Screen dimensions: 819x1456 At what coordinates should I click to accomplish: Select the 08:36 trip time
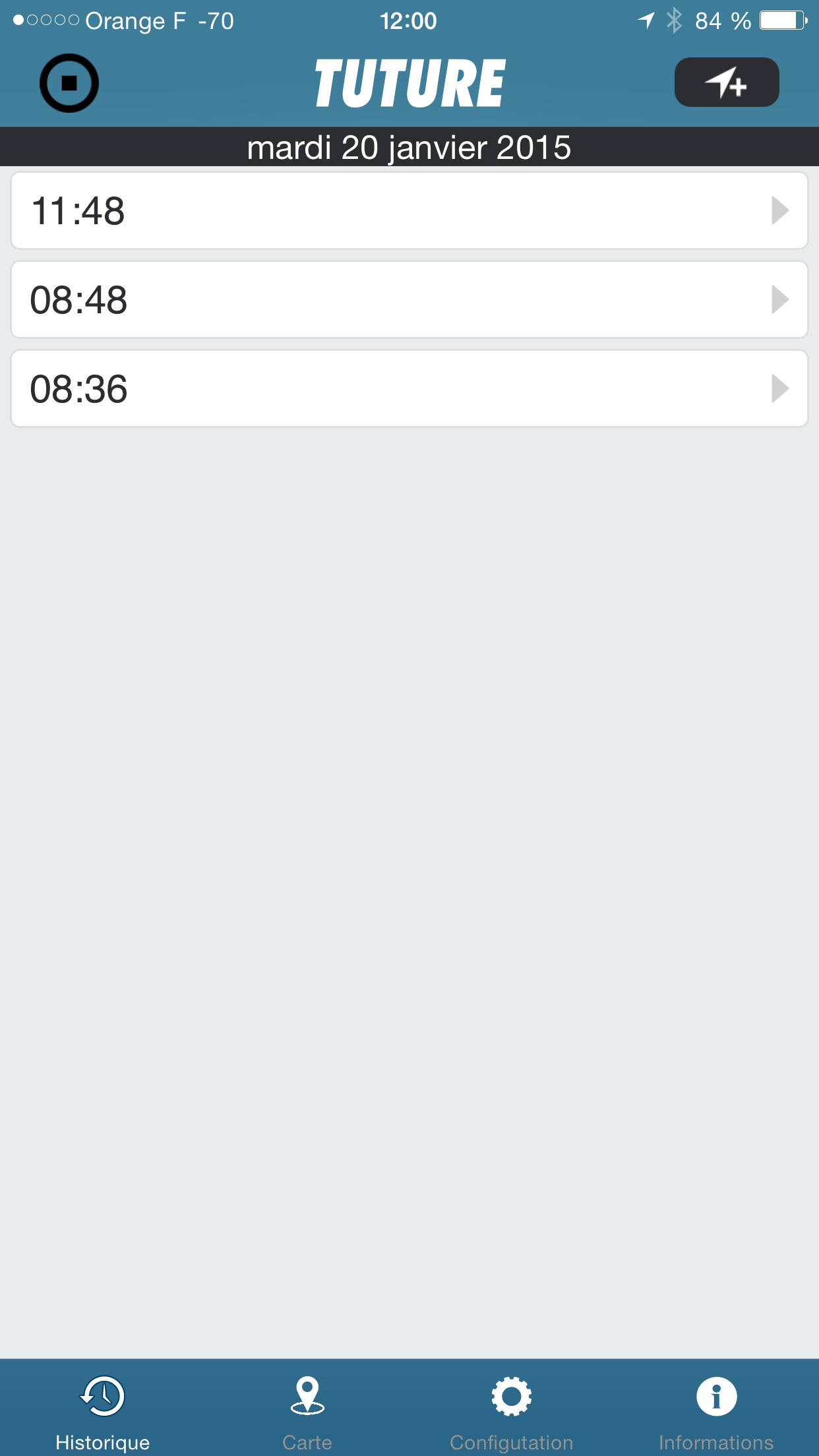78,389
